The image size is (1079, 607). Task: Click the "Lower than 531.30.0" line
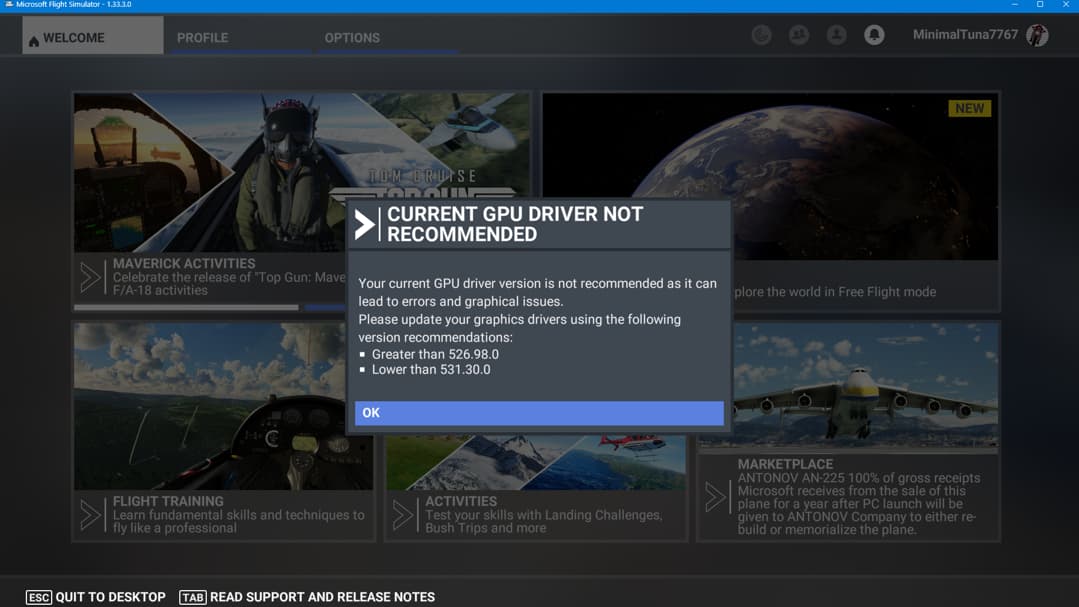click(431, 370)
